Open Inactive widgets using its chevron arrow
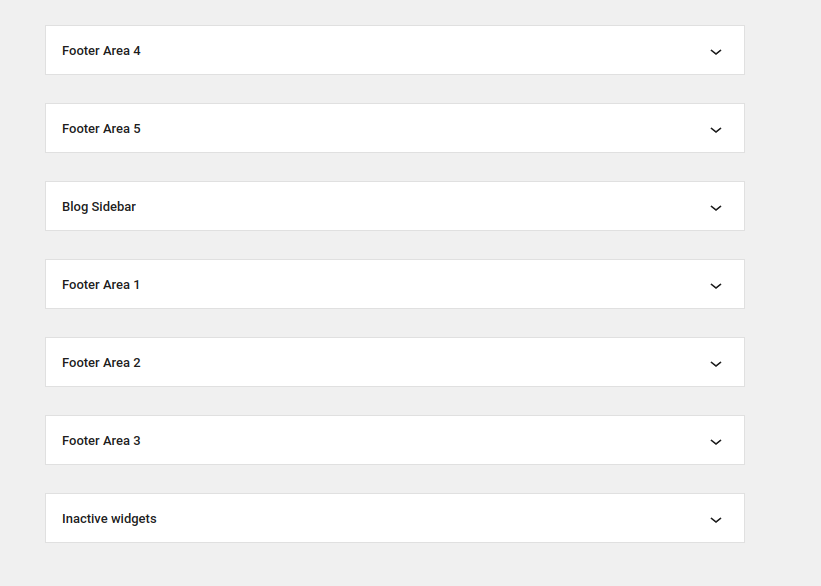 coord(716,519)
